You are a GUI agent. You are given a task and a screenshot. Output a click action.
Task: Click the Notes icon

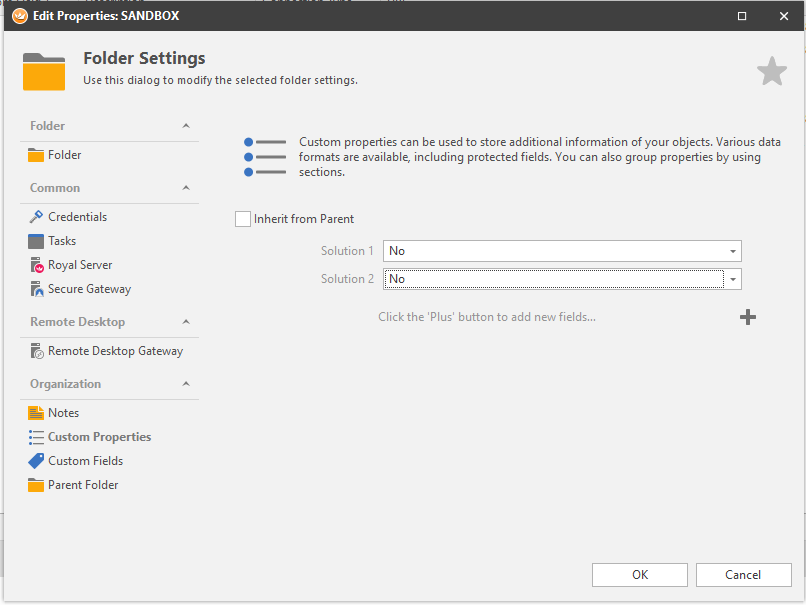tap(36, 413)
